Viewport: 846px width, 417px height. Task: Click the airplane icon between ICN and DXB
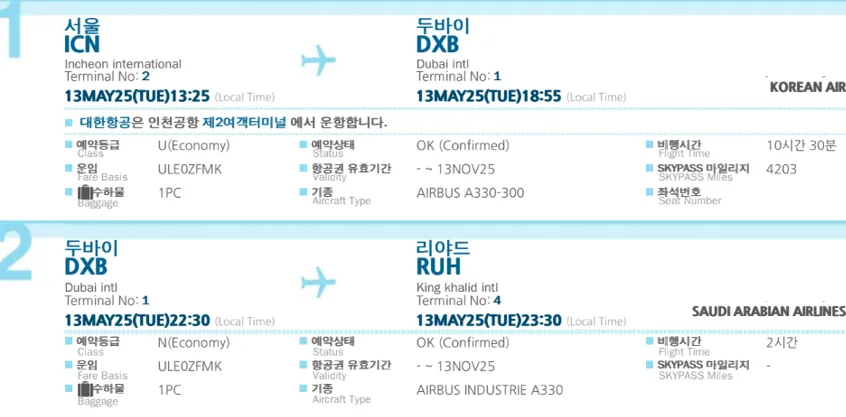point(318,60)
